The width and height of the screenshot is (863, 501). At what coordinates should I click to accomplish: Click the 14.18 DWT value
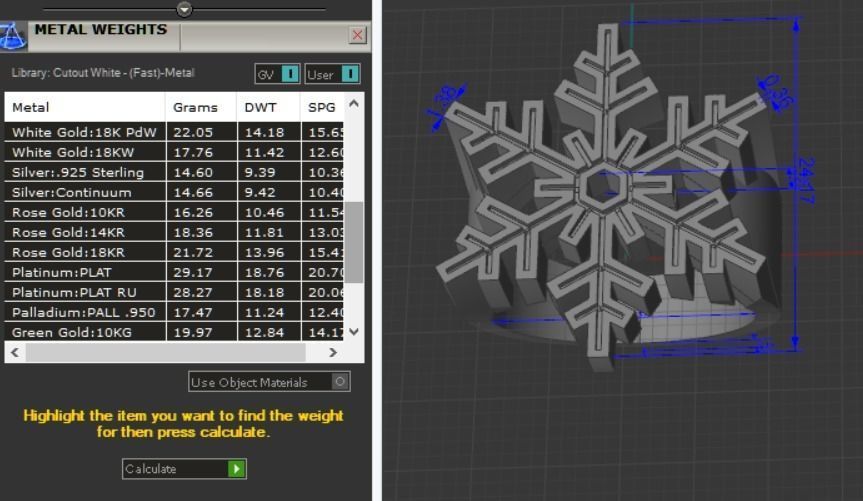[265, 132]
